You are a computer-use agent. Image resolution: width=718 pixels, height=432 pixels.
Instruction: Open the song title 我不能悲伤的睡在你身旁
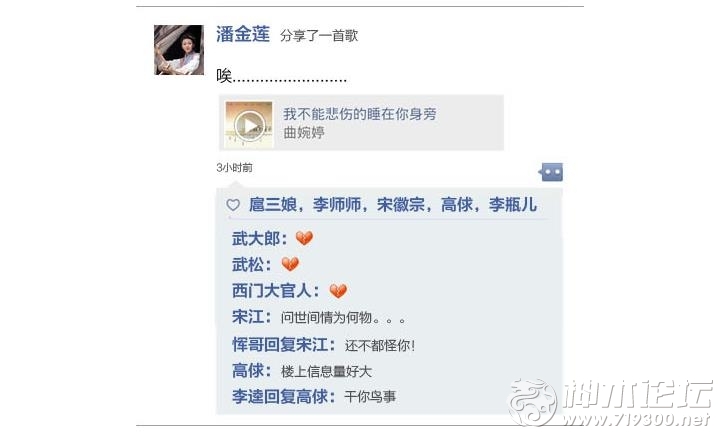coord(359,114)
